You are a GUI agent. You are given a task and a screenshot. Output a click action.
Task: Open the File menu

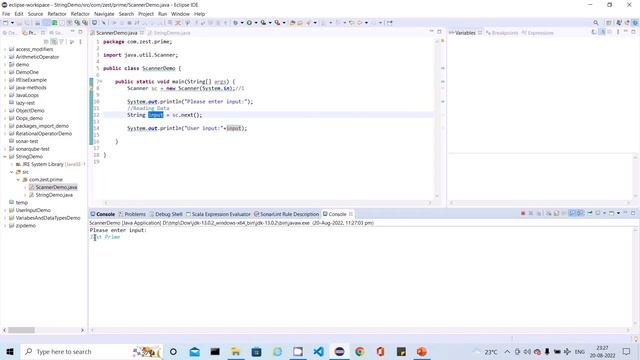[x=6, y=14]
